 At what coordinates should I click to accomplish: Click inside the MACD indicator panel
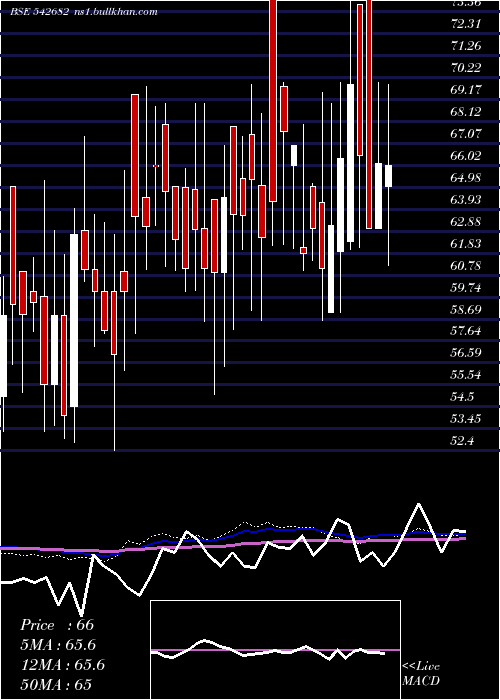pyautogui.click(x=275, y=650)
